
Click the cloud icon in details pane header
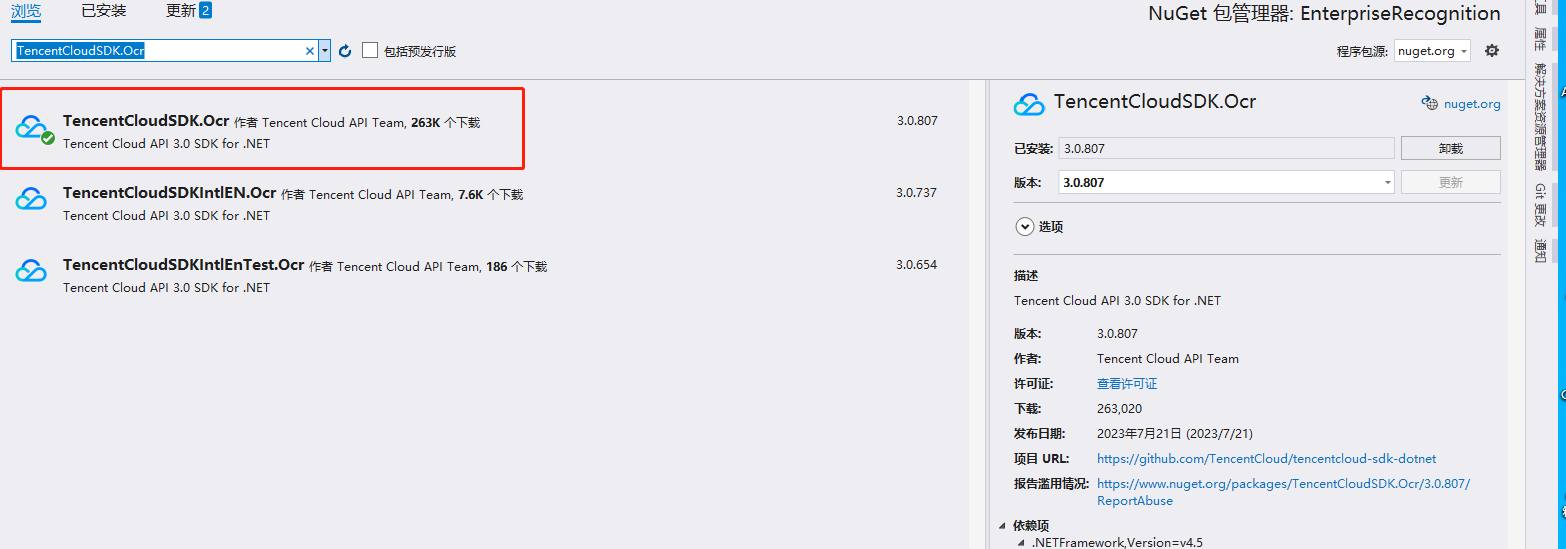pos(1029,103)
